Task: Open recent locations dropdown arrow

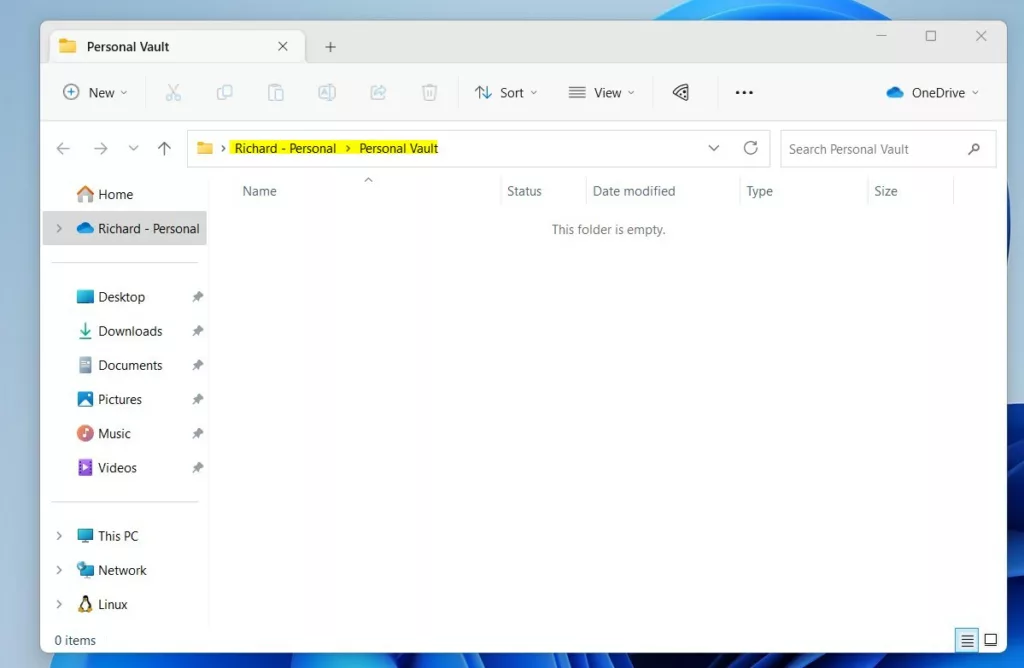Action: pyautogui.click(x=133, y=148)
